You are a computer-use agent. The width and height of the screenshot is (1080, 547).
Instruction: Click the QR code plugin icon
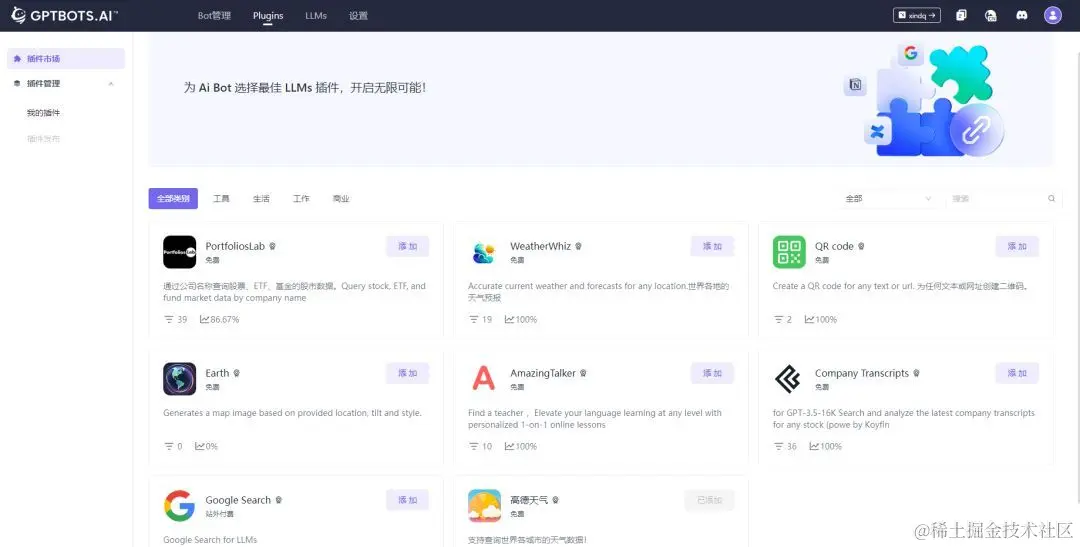pyautogui.click(x=789, y=252)
